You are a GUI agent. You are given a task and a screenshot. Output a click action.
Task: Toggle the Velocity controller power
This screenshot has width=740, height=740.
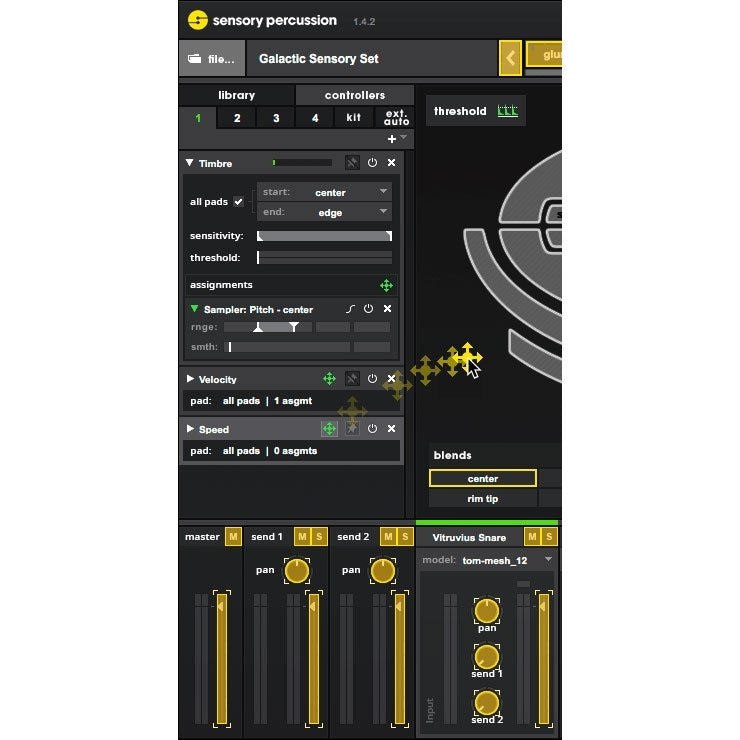372,378
